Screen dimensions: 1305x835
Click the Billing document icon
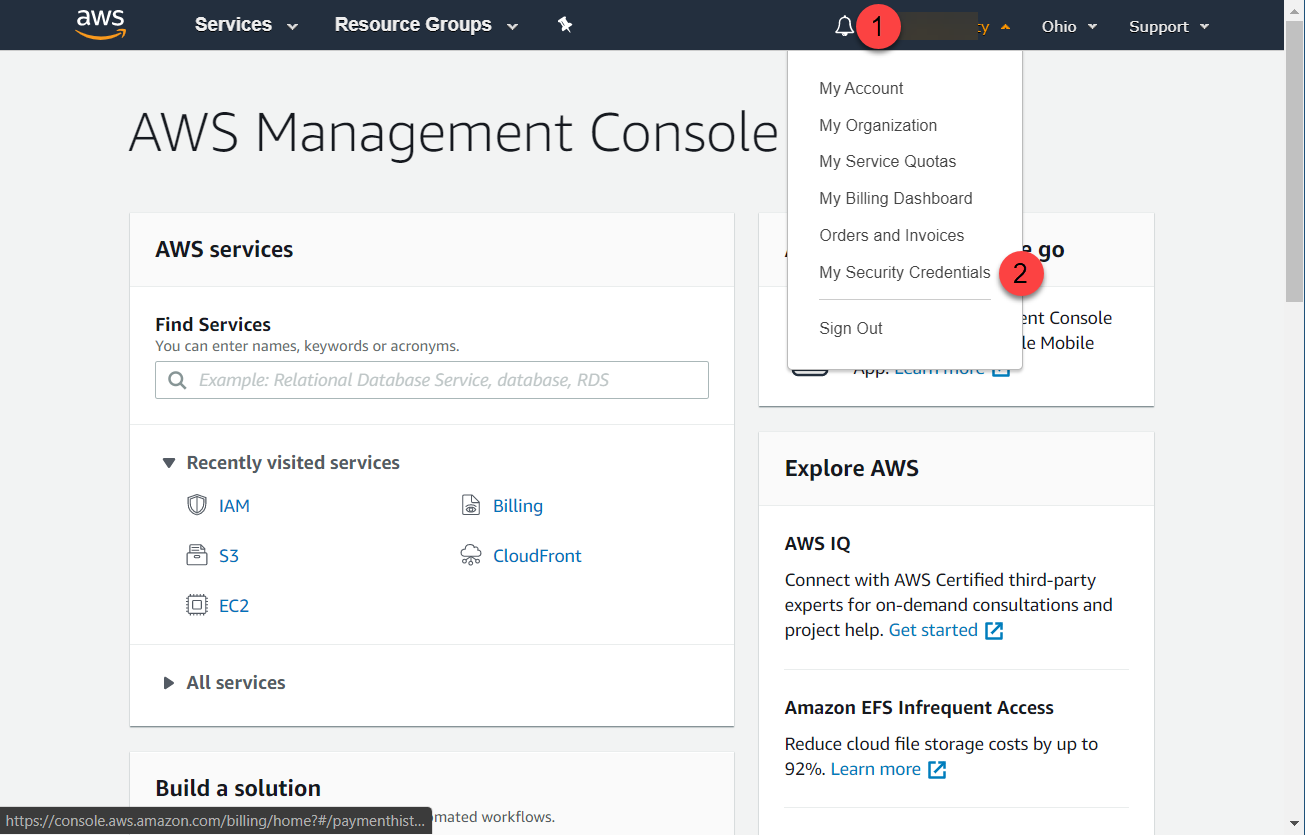pyautogui.click(x=471, y=505)
